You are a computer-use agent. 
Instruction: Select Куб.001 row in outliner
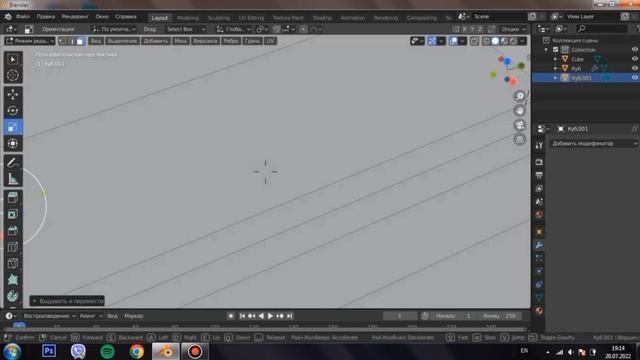586,78
